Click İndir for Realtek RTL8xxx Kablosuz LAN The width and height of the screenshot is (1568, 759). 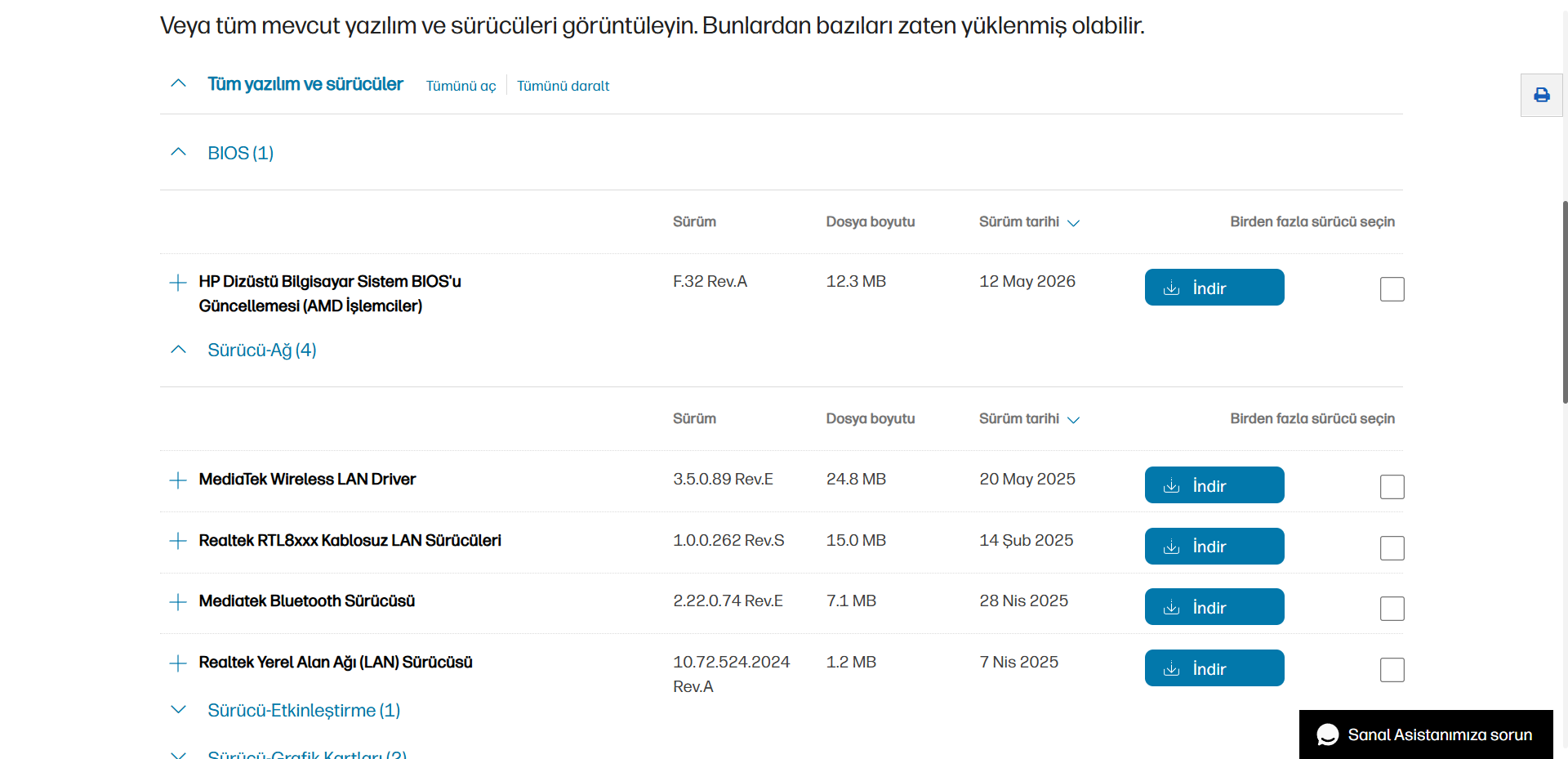click(x=1214, y=546)
